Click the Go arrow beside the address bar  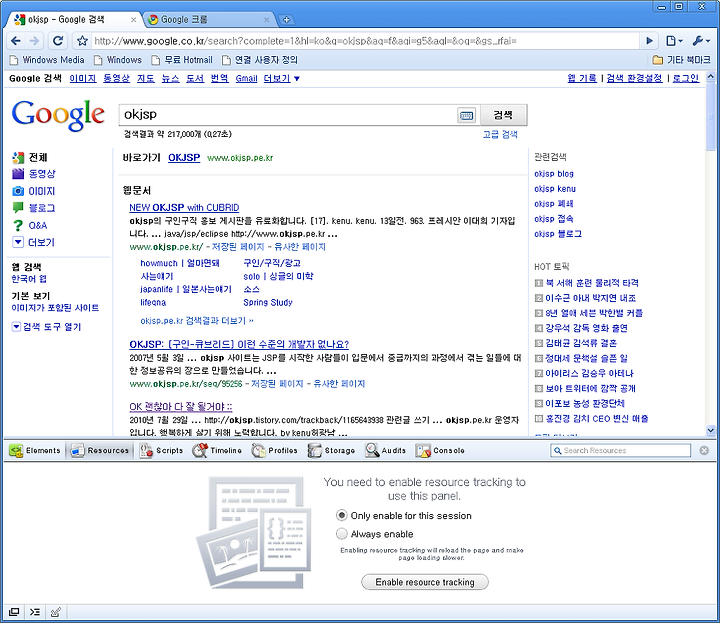[649, 41]
